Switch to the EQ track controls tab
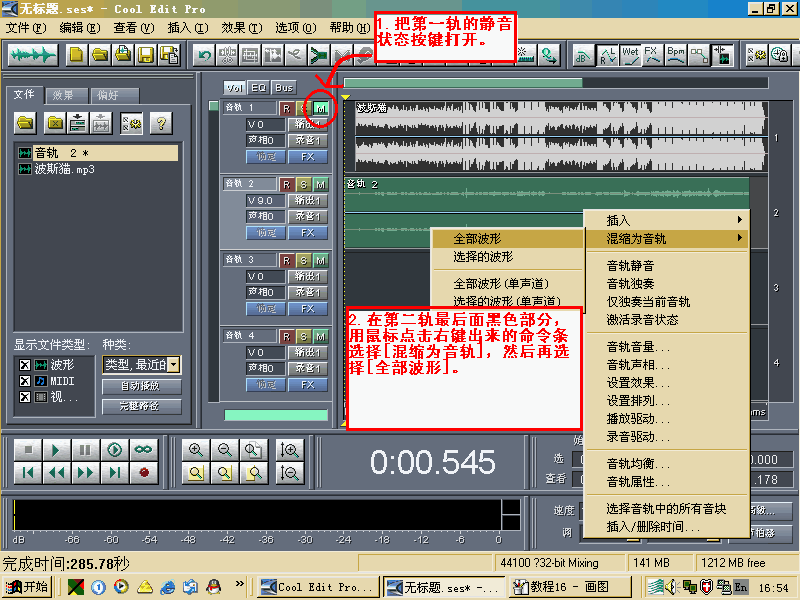 click(x=258, y=88)
